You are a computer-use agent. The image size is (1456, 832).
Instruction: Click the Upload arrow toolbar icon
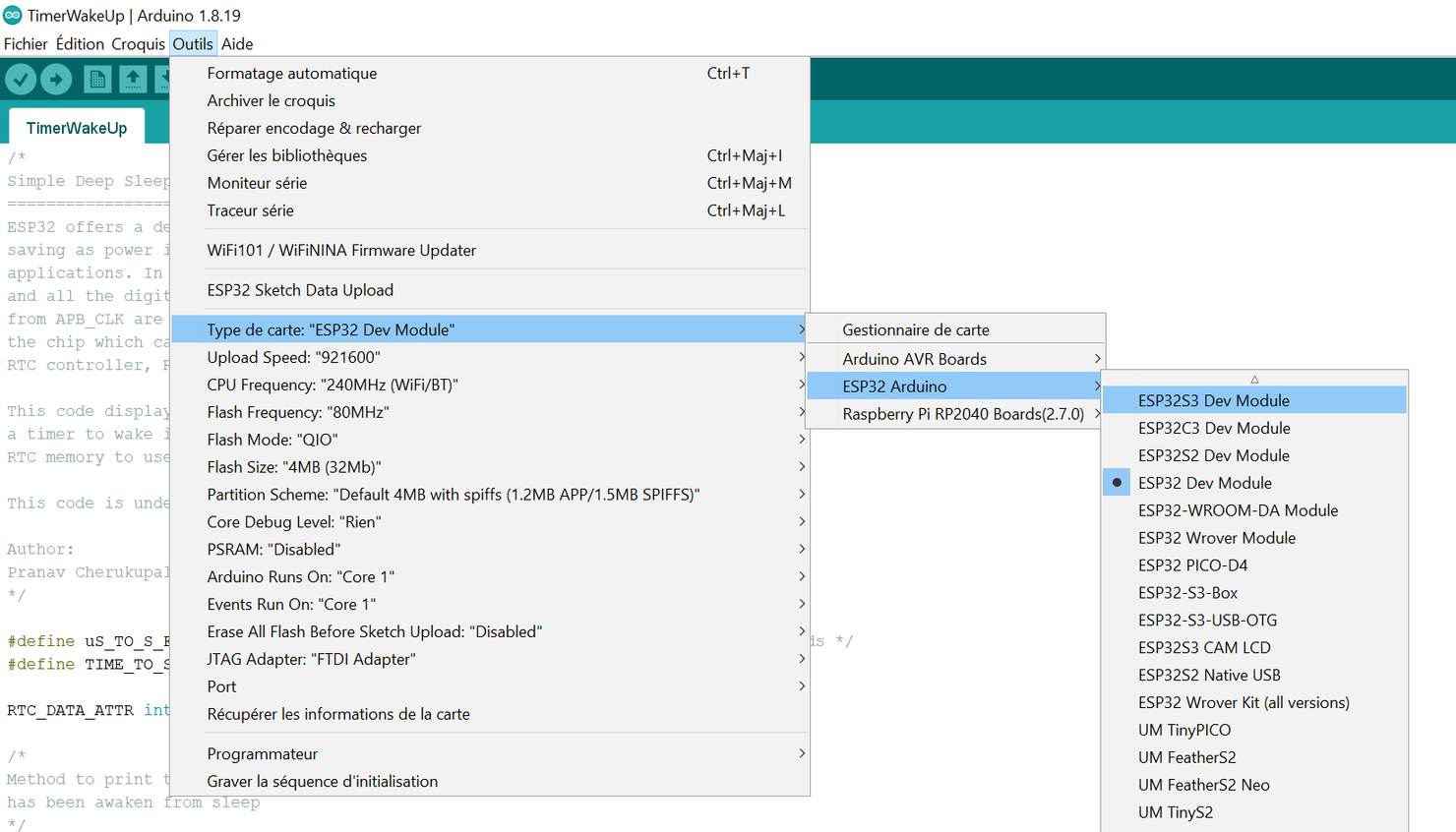[56, 79]
